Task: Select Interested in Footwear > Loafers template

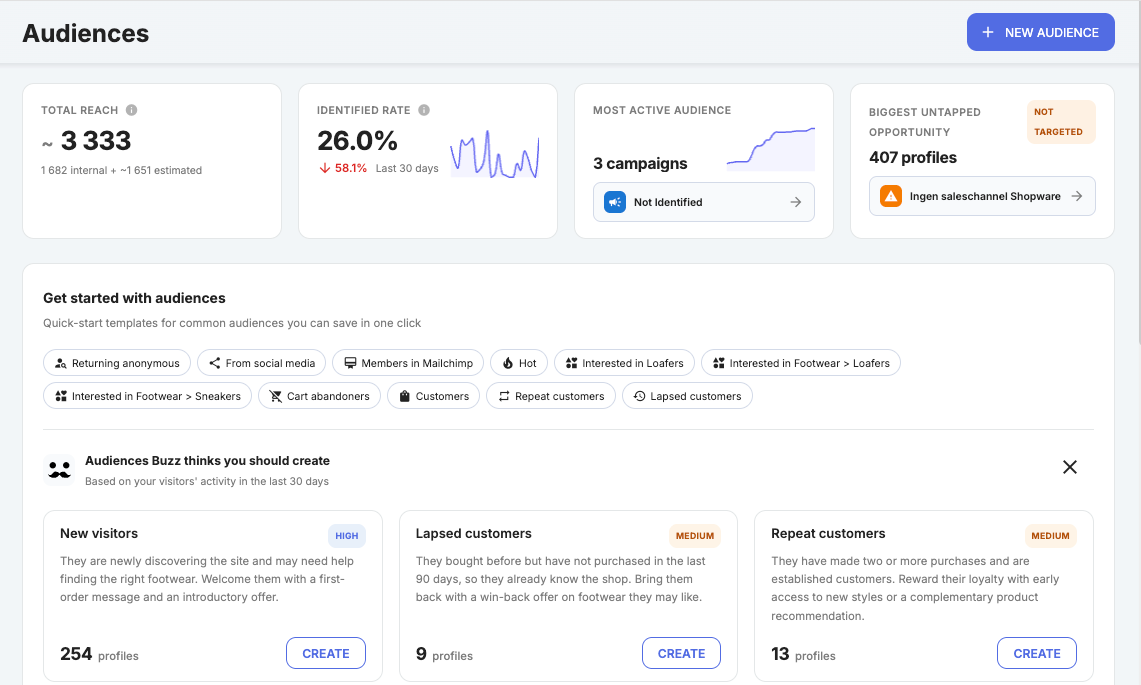Action: pyautogui.click(x=800, y=363)
